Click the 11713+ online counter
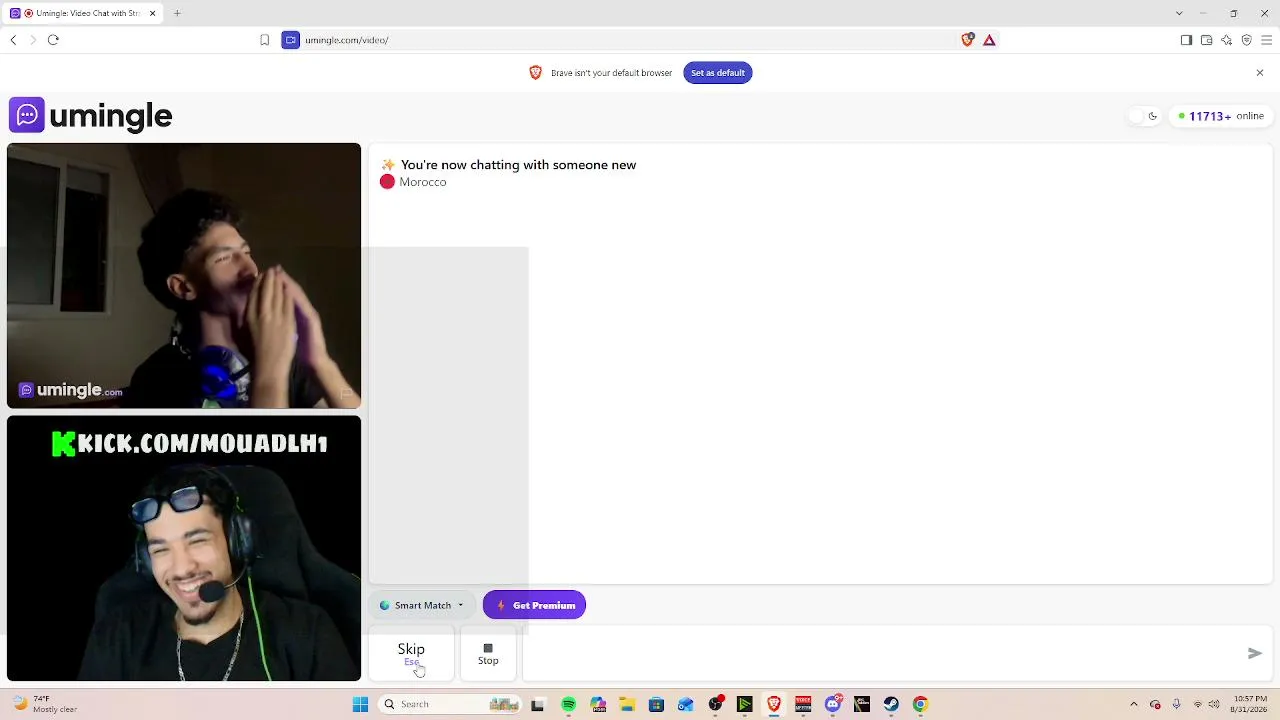Viewport: 1280px width, 720px height. pos(1221,116)
